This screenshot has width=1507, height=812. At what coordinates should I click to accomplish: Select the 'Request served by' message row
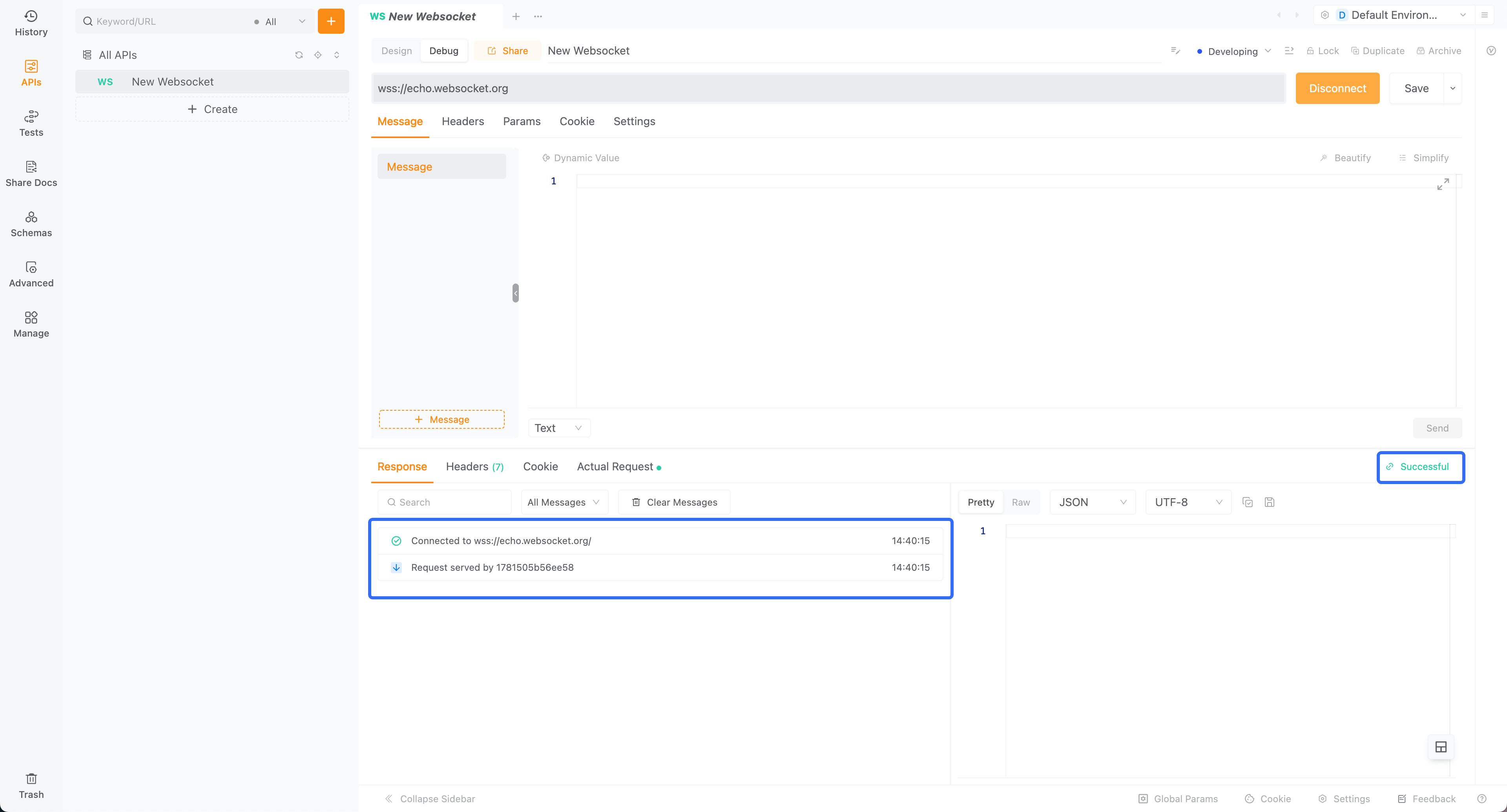point(660,567)
